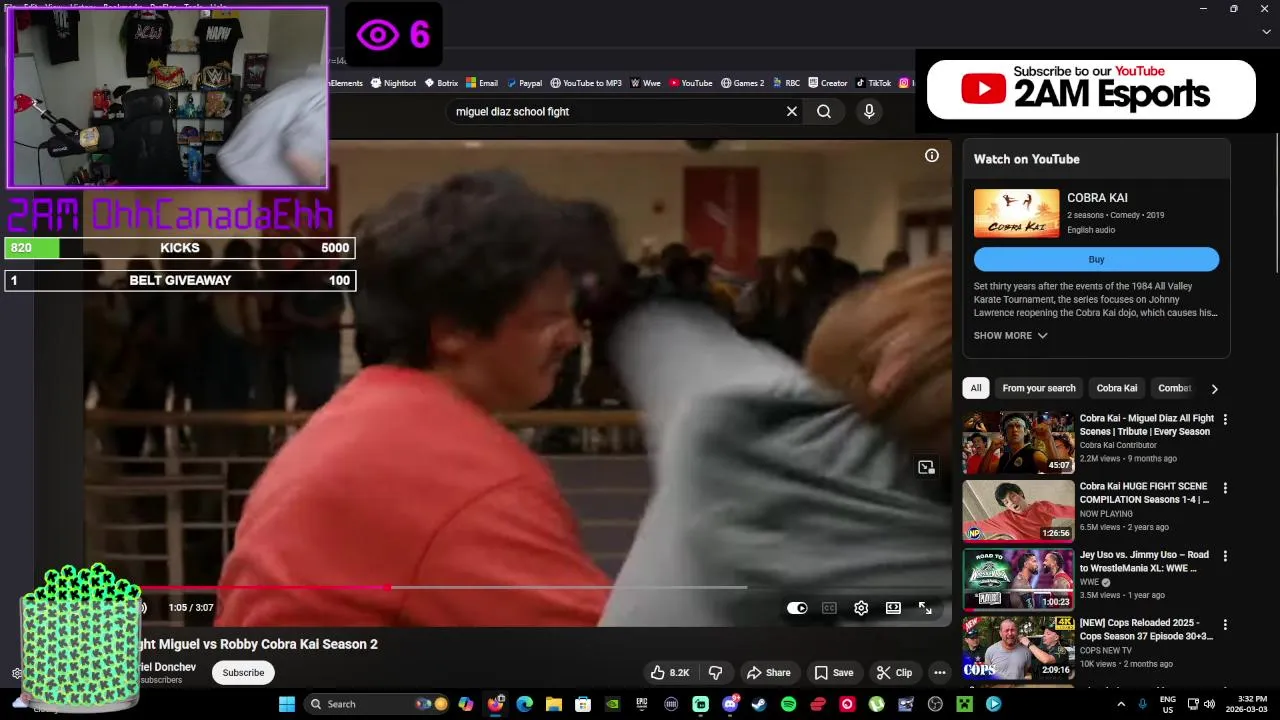Image resolution: width=1280 pixels, height=720 pixels.
Task: Click the YouTube search magnifier button
Action: pyautogui.click(x=824, y=111)
